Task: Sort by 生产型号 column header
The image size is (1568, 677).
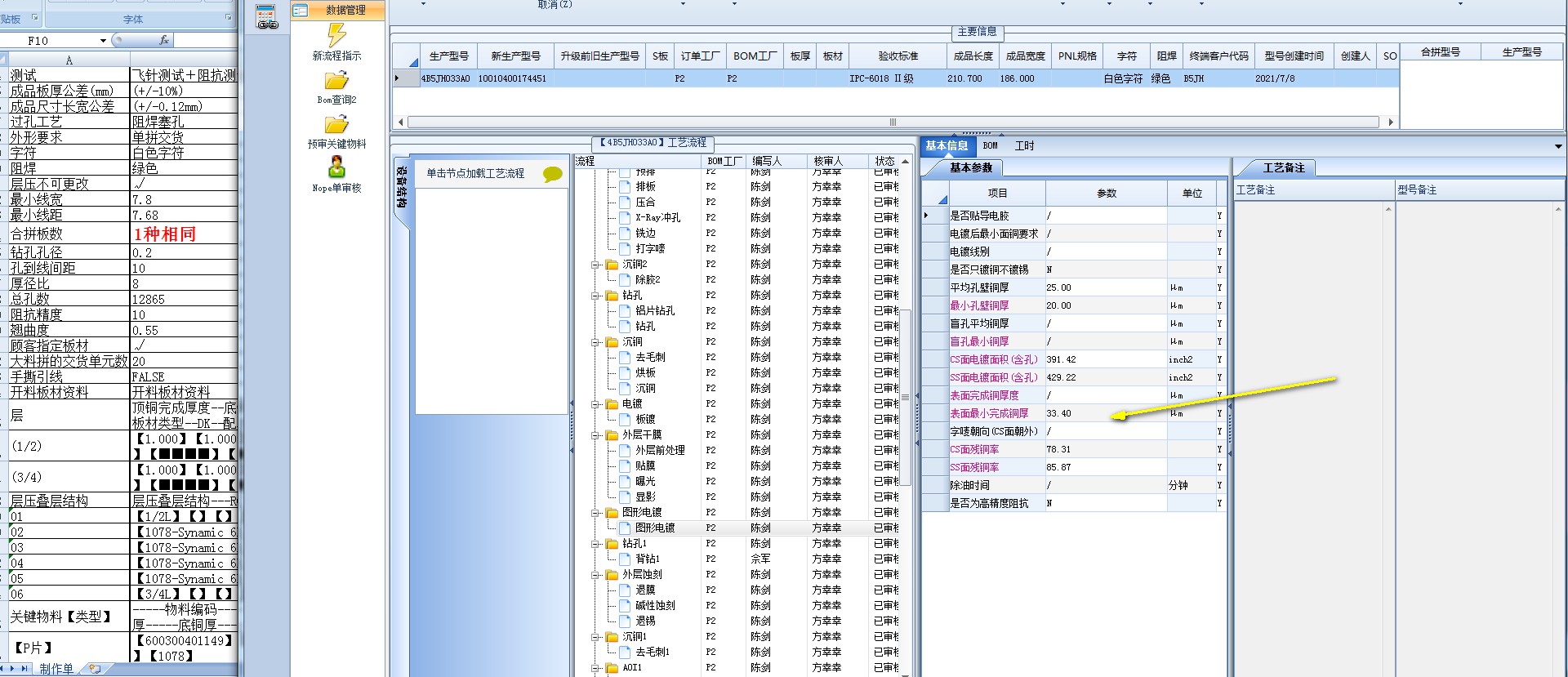Action: (449, 56)
